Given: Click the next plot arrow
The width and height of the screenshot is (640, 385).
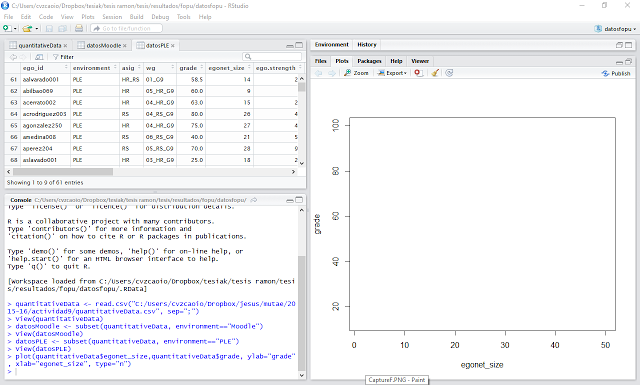Looking at the screenshot, I should click(332, 73).
